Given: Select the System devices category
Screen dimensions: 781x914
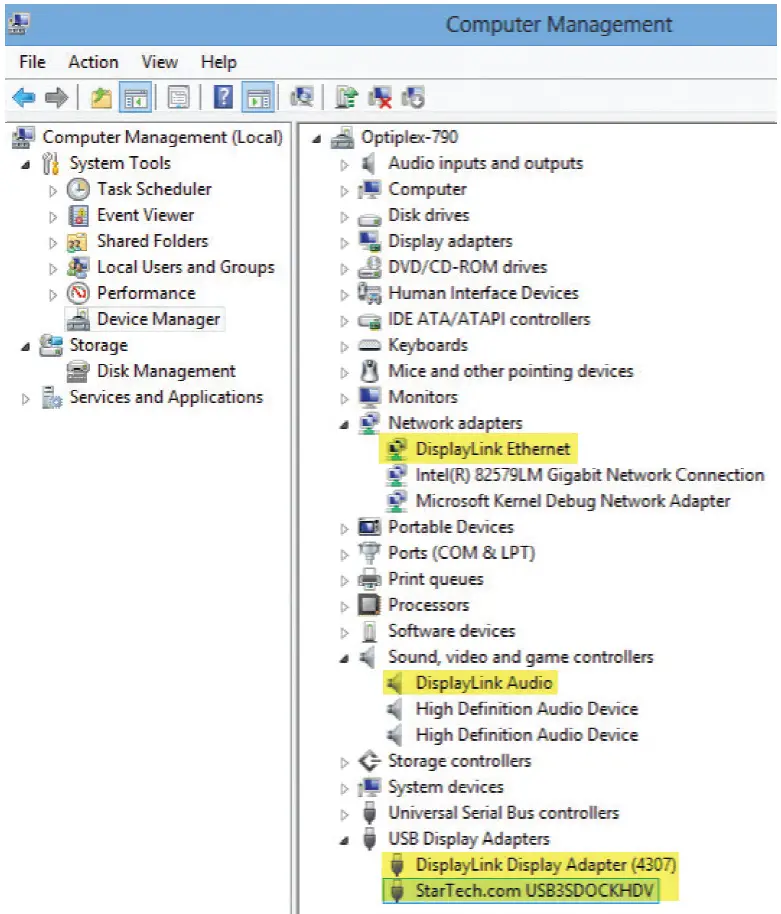Looking at the screenshot, I should click(x=446, y=787).
